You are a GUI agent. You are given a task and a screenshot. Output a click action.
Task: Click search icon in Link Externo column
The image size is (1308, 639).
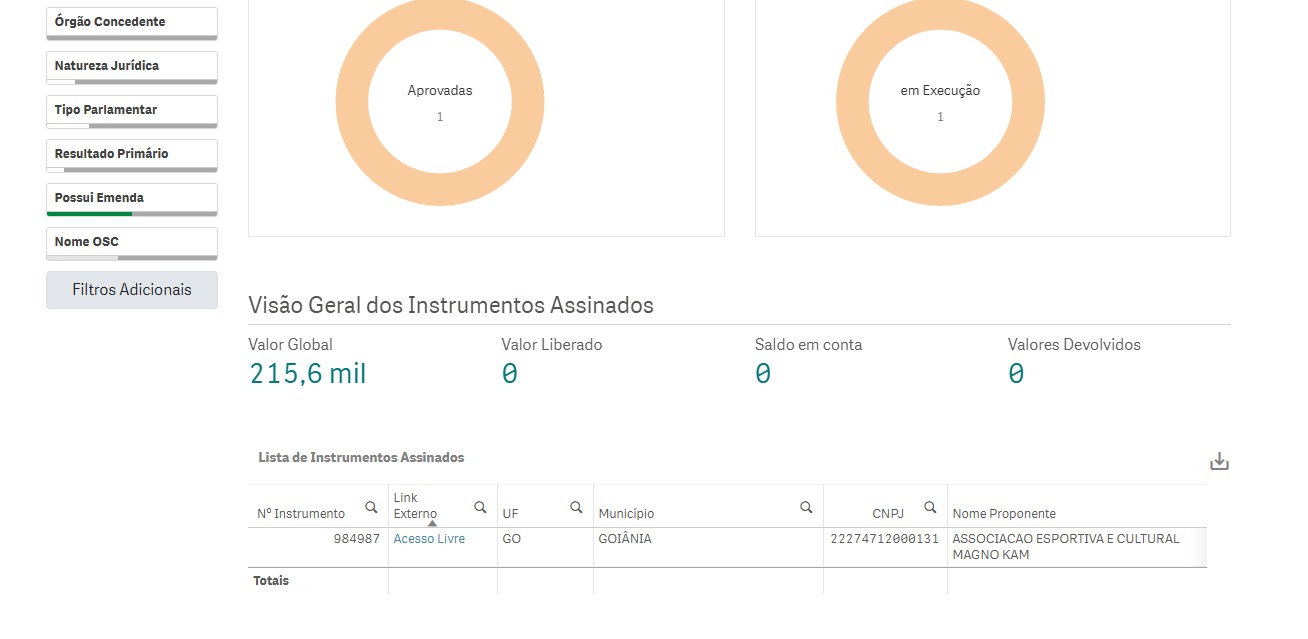[x=480, y=508]
